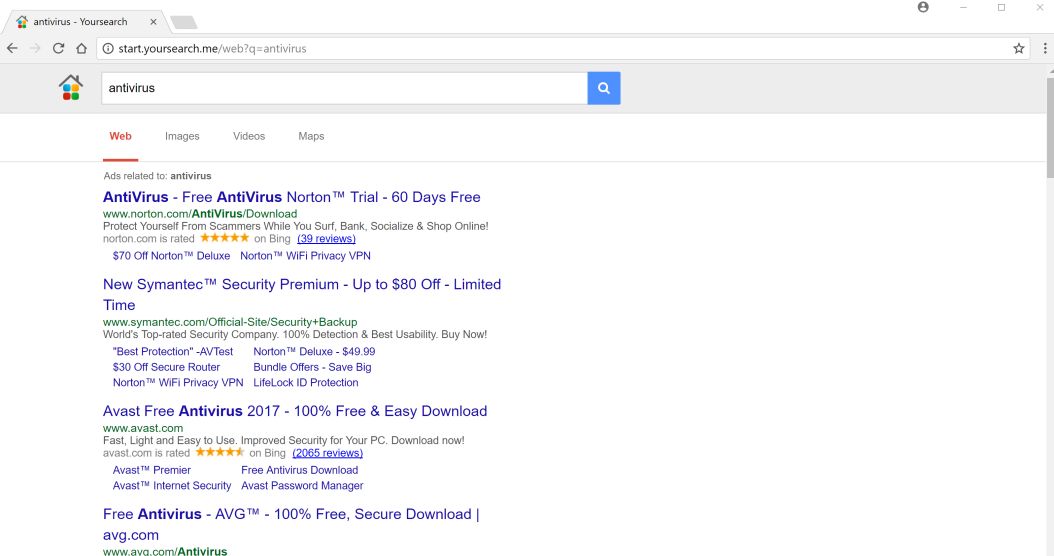Open a new browser tab
The width and height of the screenshot is (1054, 556).
tap(183, 22)
